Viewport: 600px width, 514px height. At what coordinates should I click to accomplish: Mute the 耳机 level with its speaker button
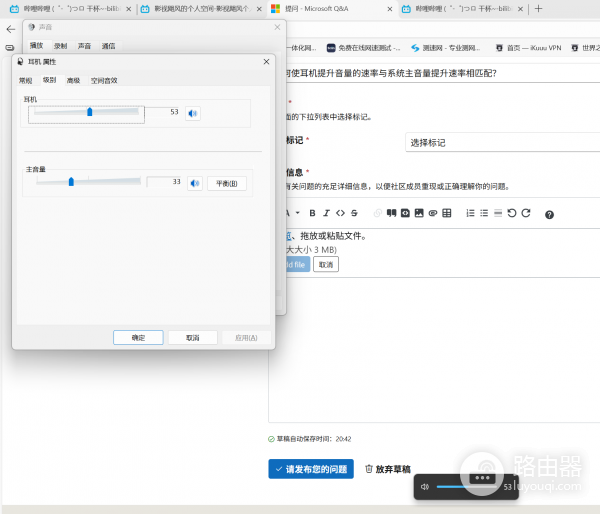pyautogui.click(x=193, y=113)
